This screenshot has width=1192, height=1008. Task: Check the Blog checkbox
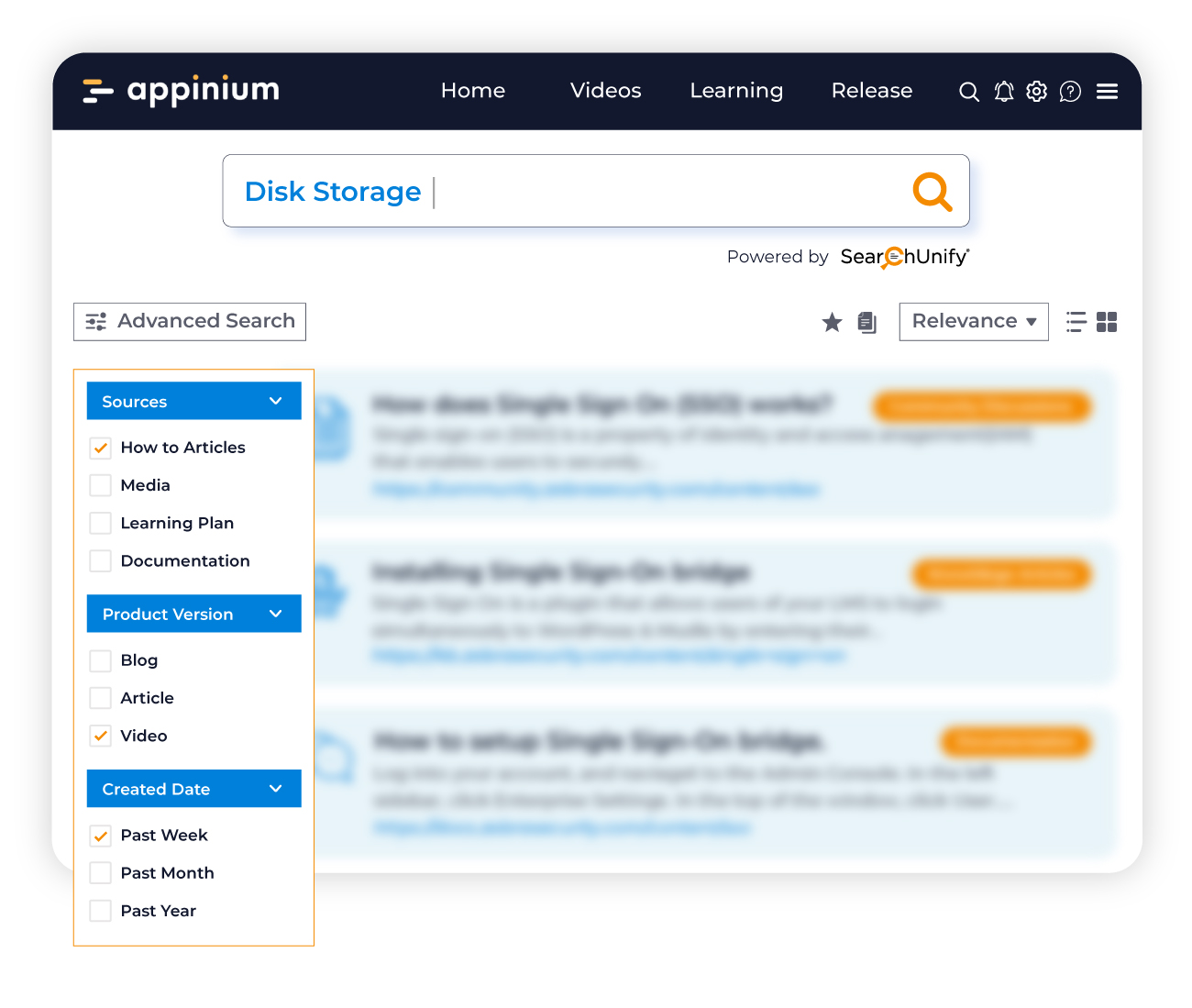coord(101,660)
